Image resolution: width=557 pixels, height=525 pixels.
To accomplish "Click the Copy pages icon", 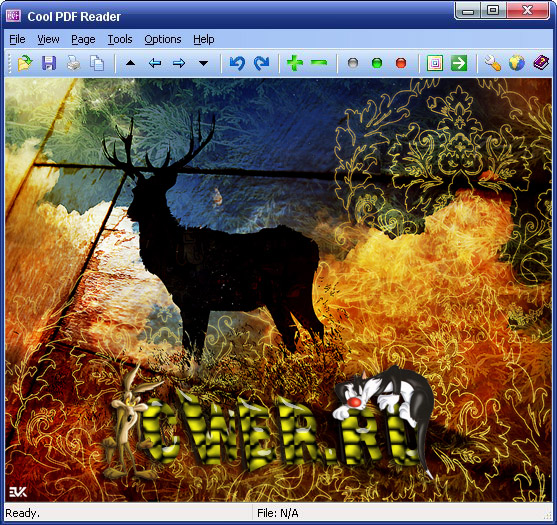I will point(97,63).
